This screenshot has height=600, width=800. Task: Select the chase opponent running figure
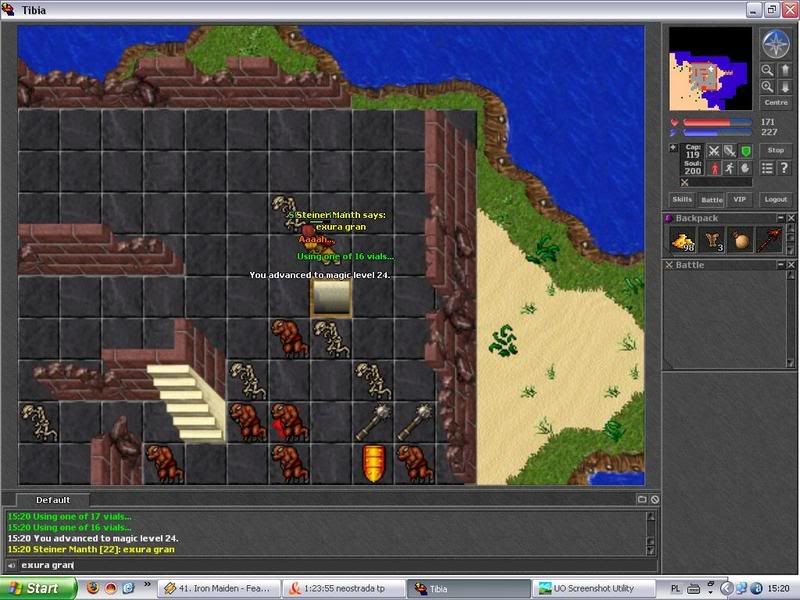730,168
